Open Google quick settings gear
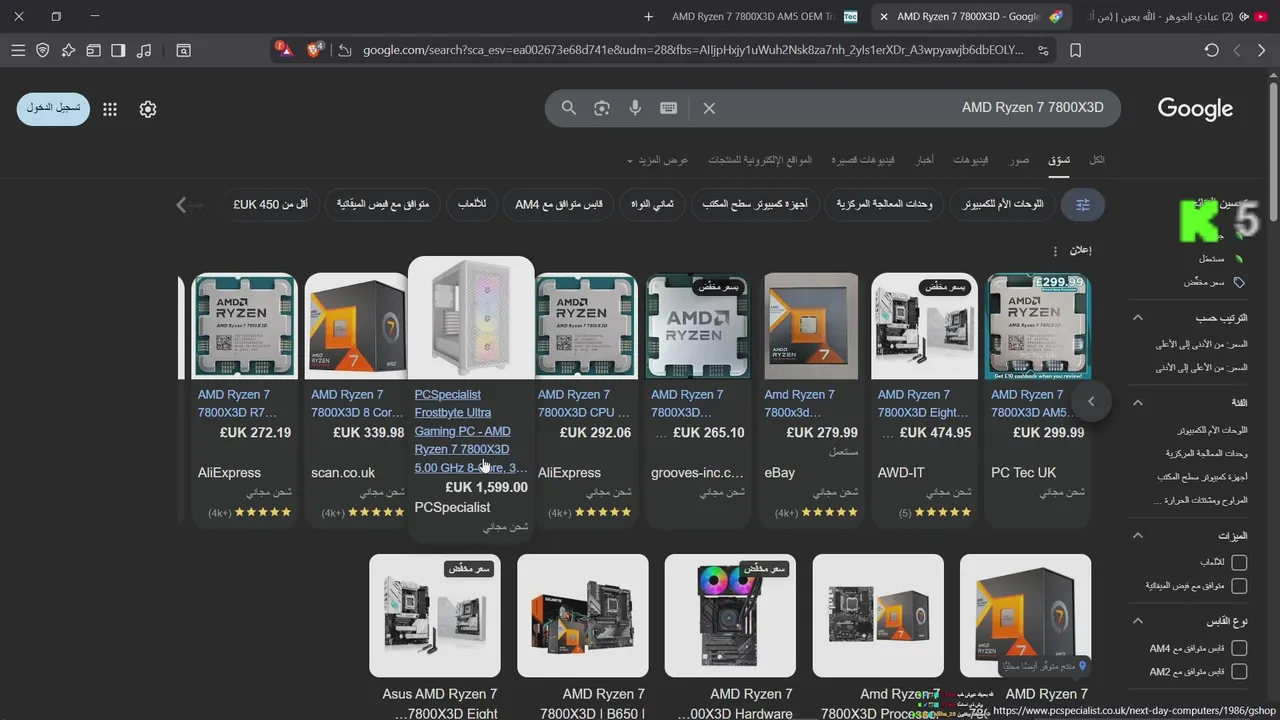The width and height of the screenshot is (1280, 720). (148, 109)
